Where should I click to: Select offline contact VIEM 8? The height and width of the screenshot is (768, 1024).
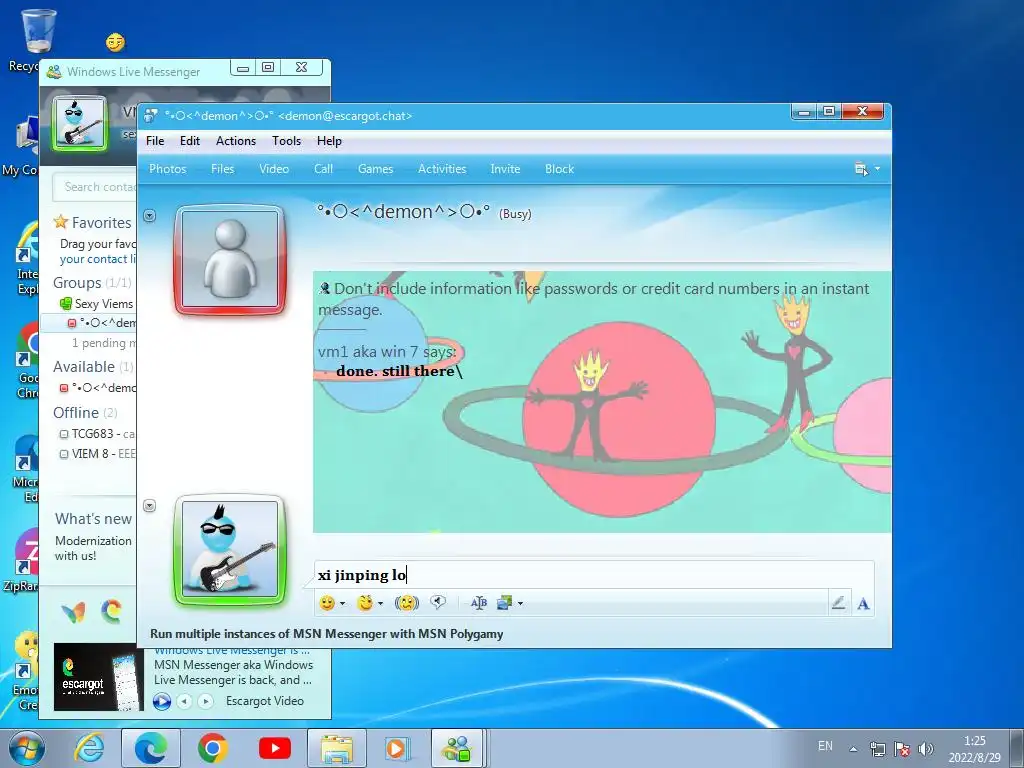tap(97, 454)
